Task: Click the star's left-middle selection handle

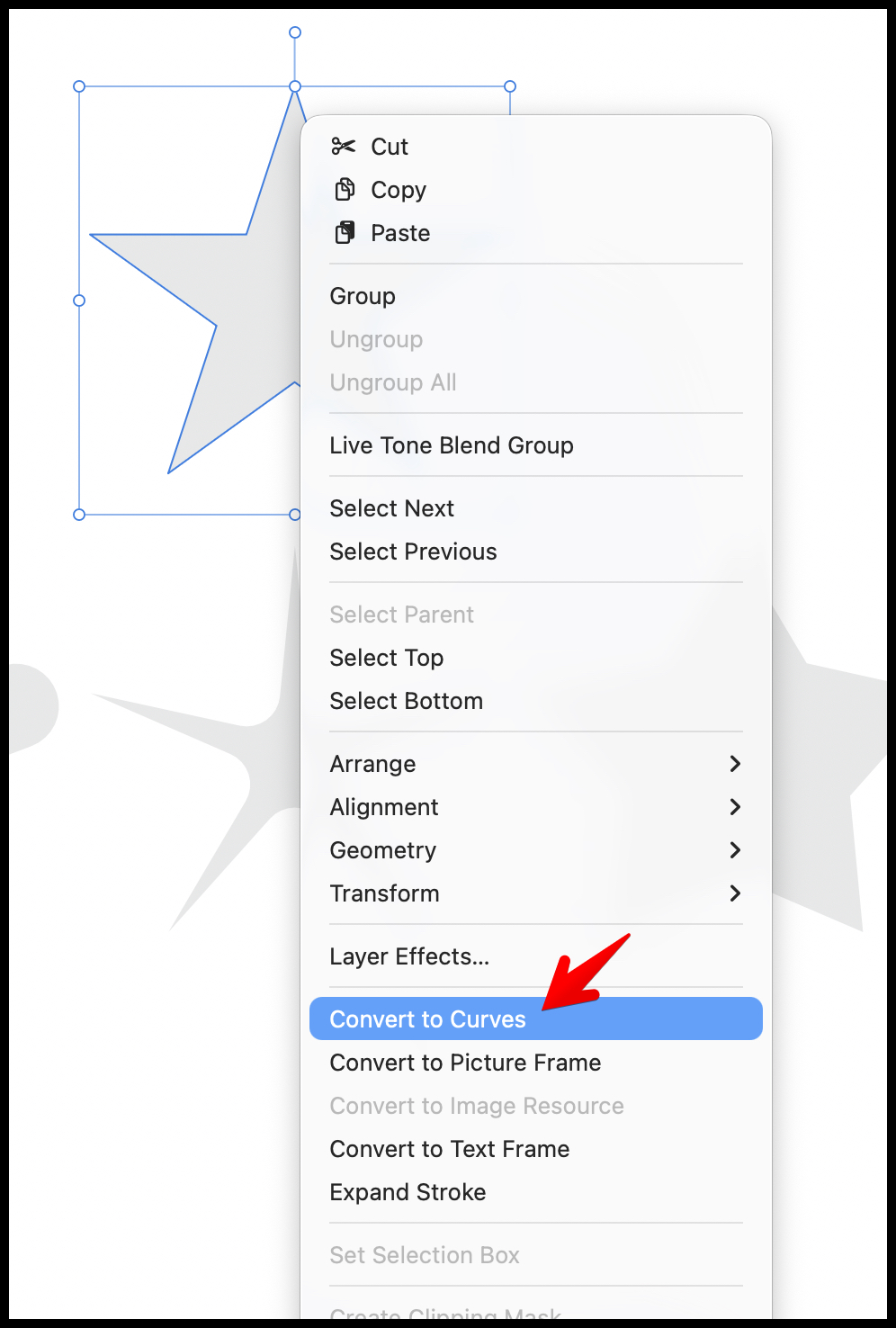Action: (x=79, y=301)
